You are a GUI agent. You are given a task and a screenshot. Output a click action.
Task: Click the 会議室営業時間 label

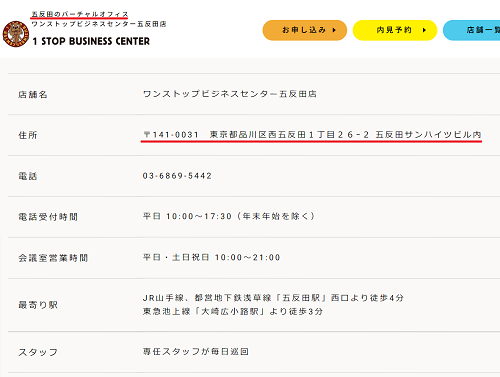tap(53, 258)
